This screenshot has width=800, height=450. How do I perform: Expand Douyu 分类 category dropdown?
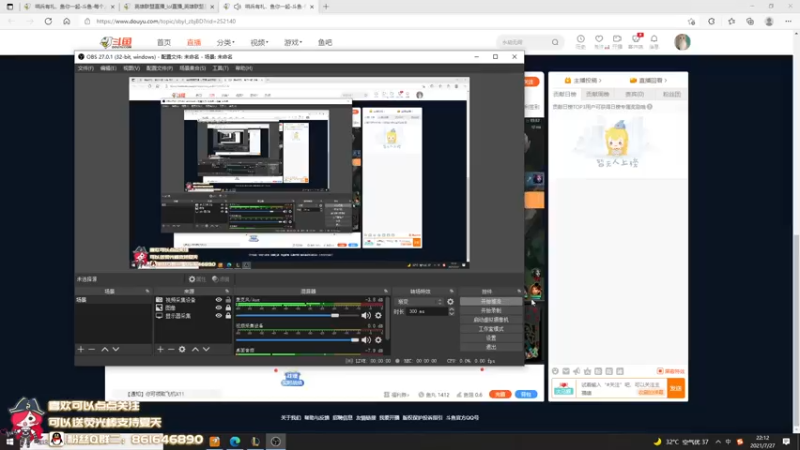click(x=226, y=42)
